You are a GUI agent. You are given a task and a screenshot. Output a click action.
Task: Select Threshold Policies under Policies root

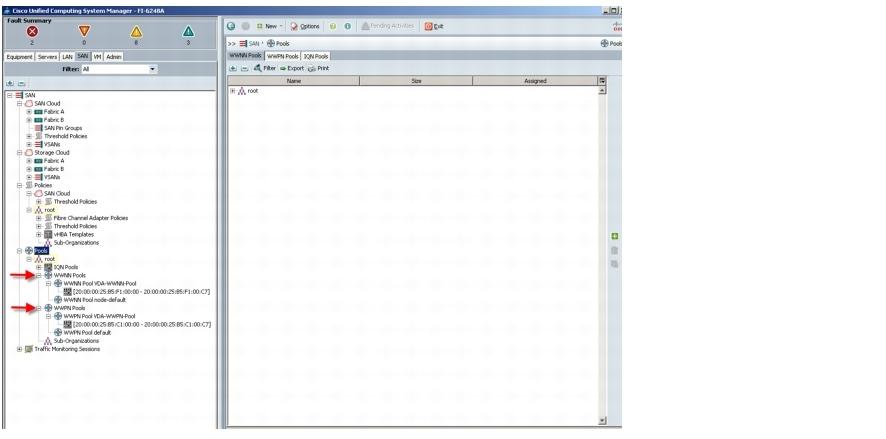point(75,227)
